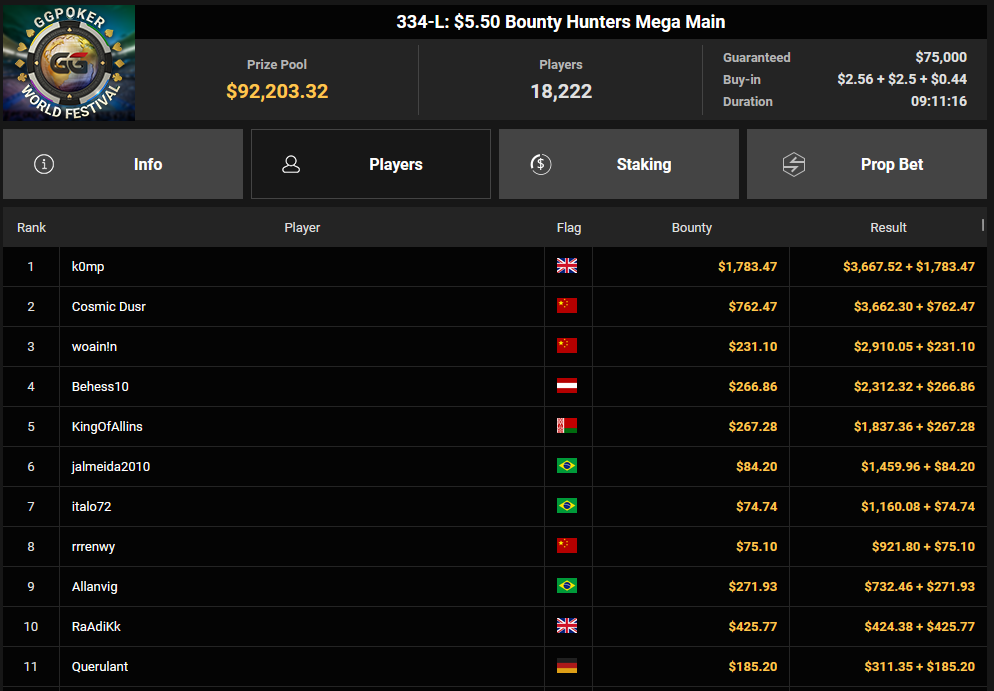The height and width of the screenshot is (691, 994).
Task: Click the Flag column header
Action: [x=569, y=228]
